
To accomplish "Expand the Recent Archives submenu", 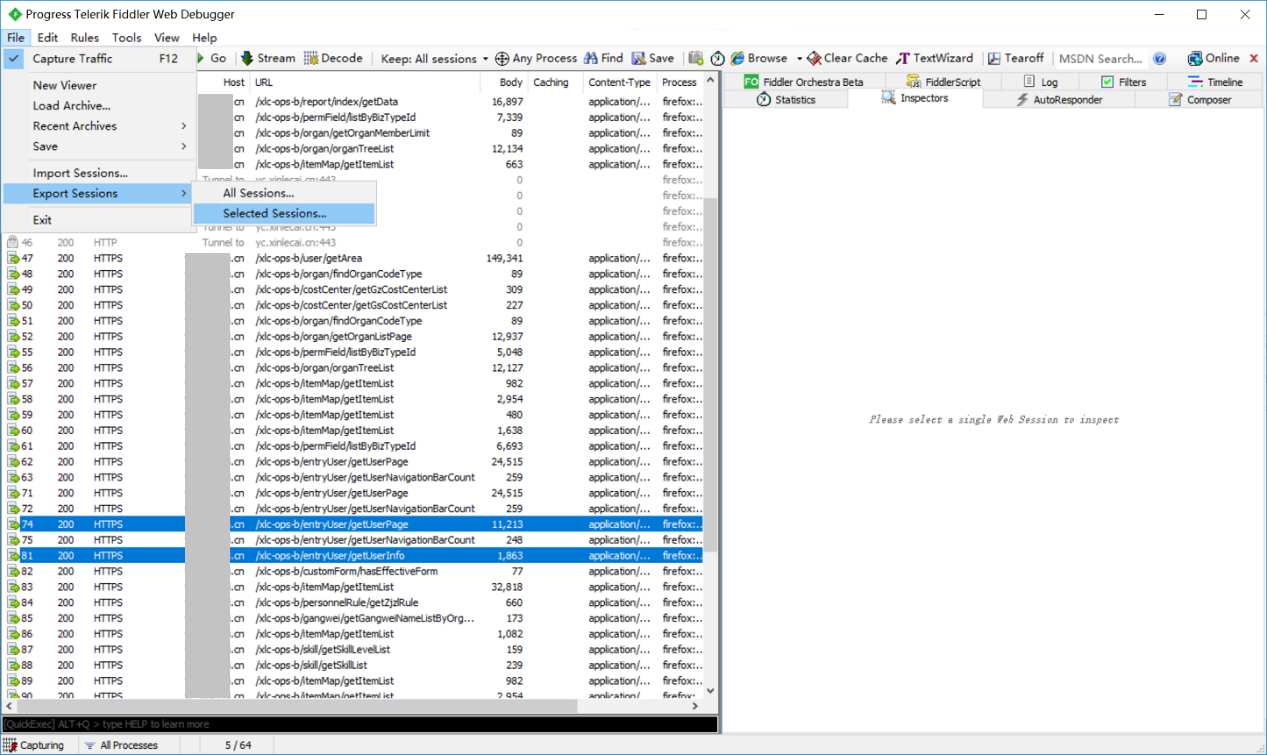I will click(x=99, y=126).
